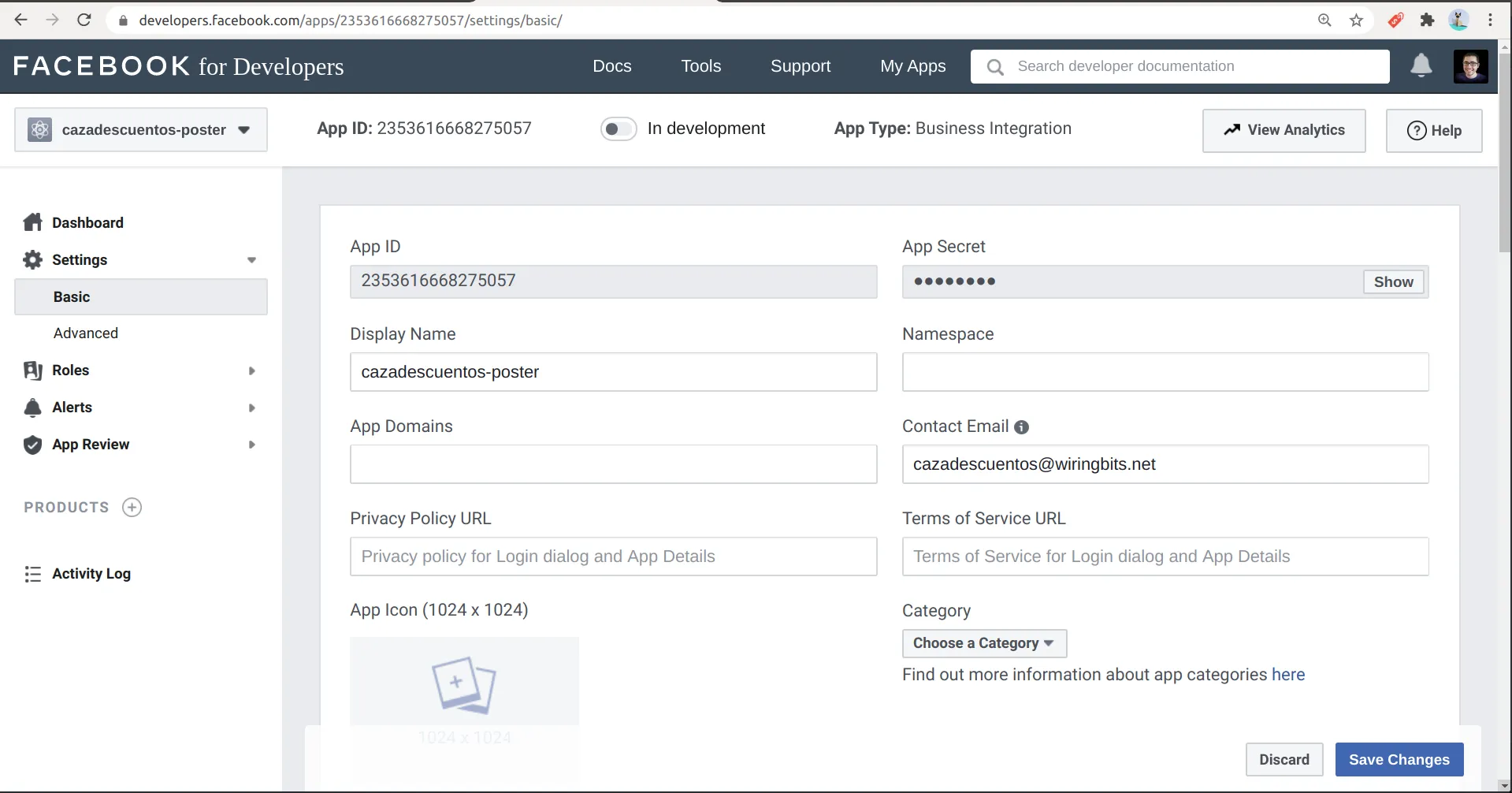Open the red tag extension icon
Screen dimensions: 1512x793
(1395, 20)
